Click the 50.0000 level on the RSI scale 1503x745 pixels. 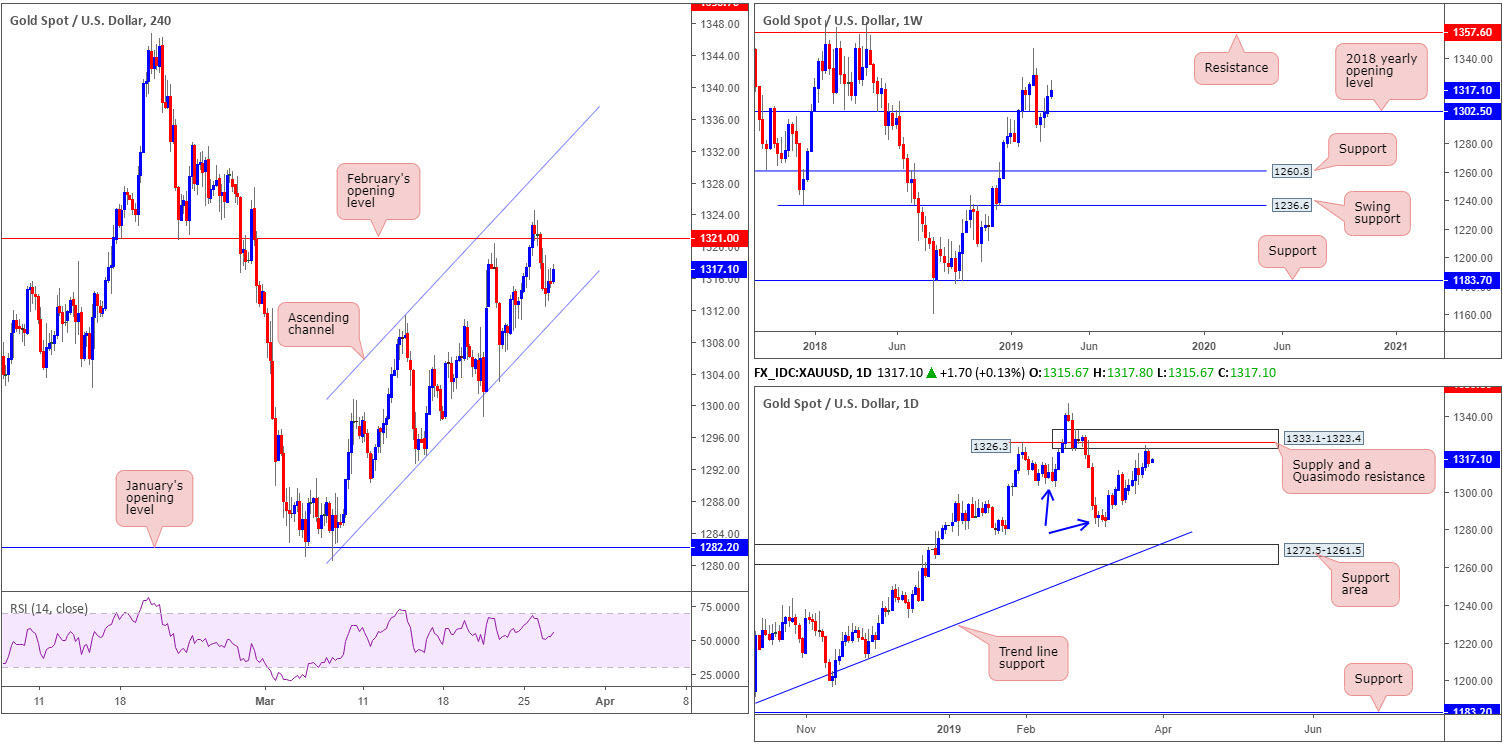[718, 641]
